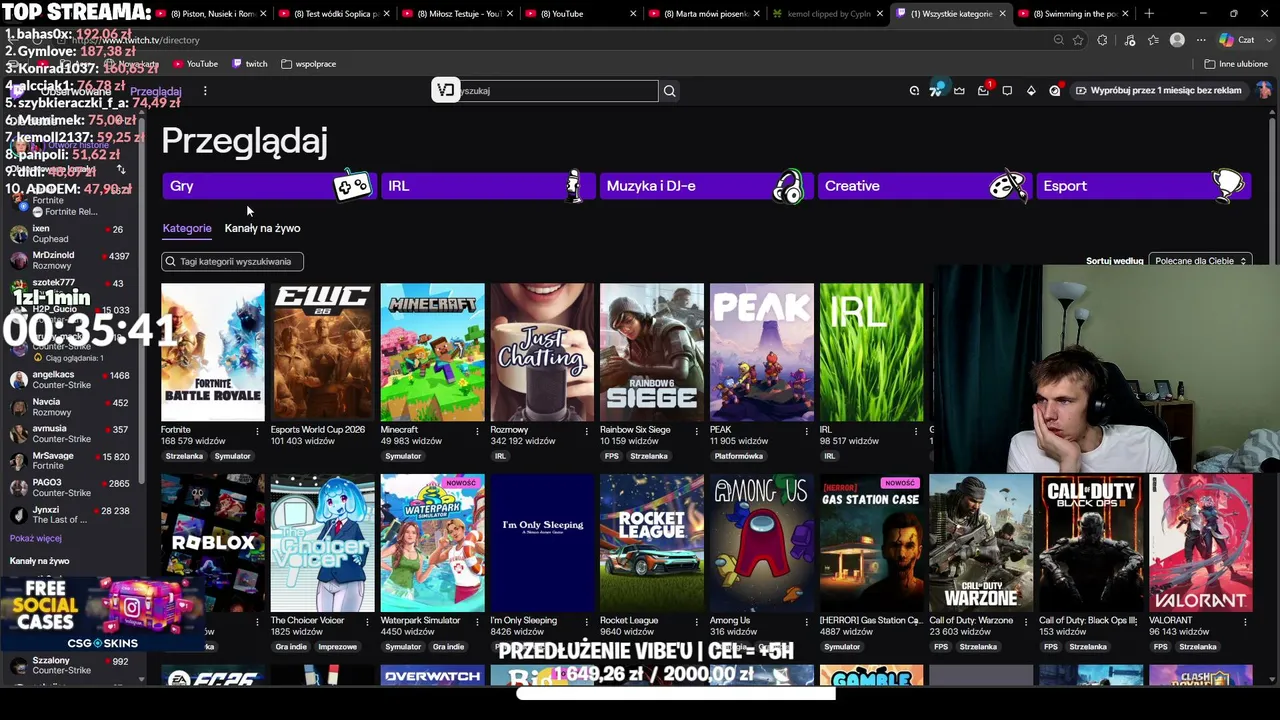This screenshot has width=1280, height=720.
Task: Click the browser zoom magnifier icon
Action: coord(1058,40)
